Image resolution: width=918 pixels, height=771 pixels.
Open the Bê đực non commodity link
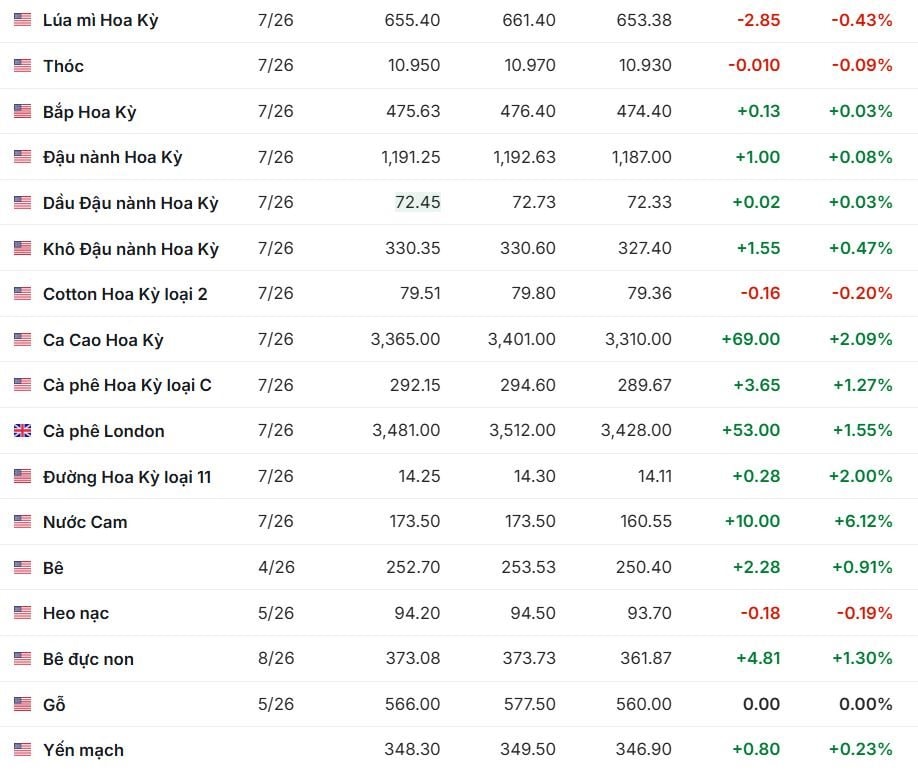coord(88,659)
